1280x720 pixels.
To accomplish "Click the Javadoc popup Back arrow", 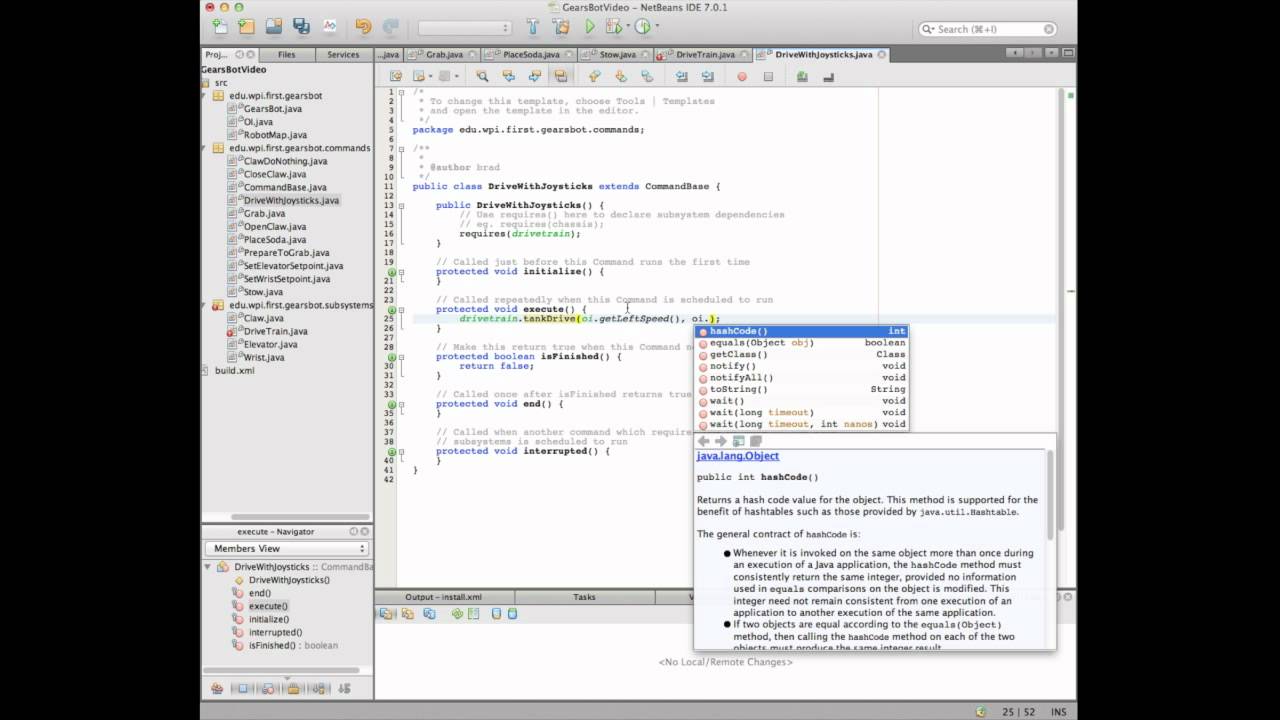I will tap(703, 441).
